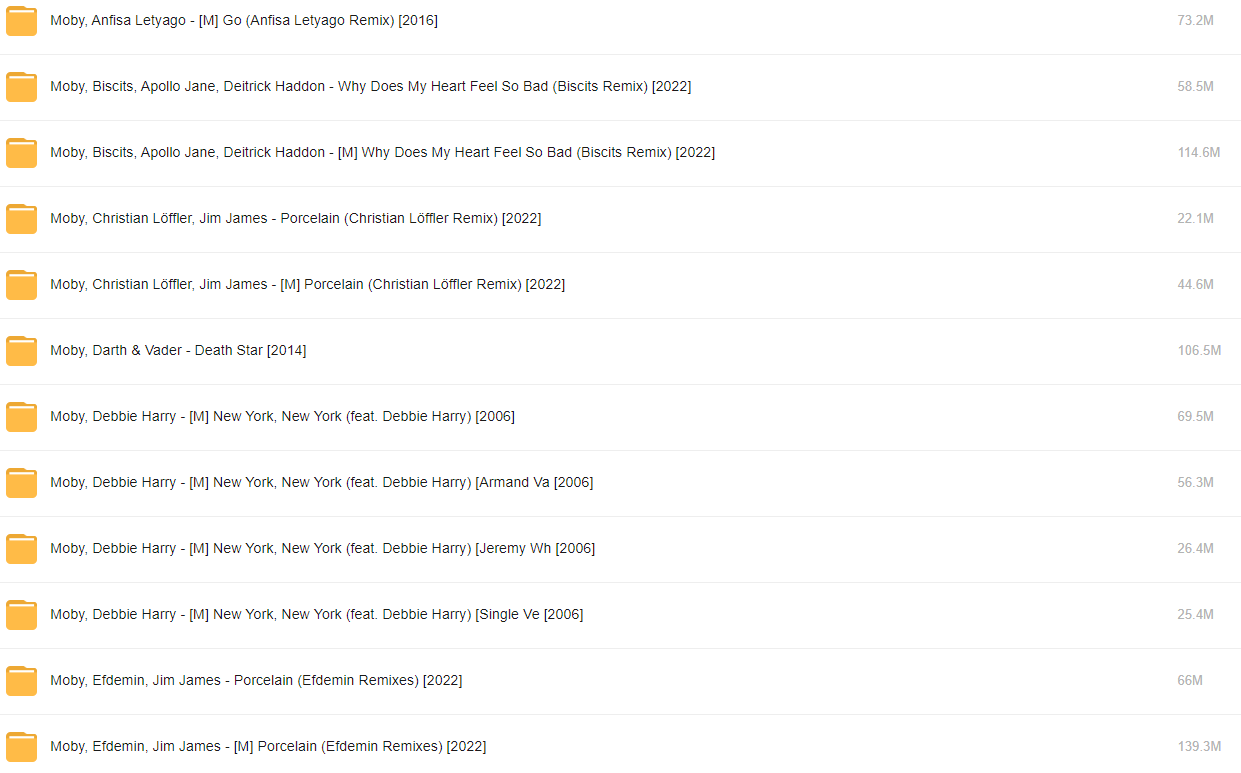
Task: Open Porcelain (Efdemin Remixes) [2022] 66M folder name
Action: coord(256,680)
